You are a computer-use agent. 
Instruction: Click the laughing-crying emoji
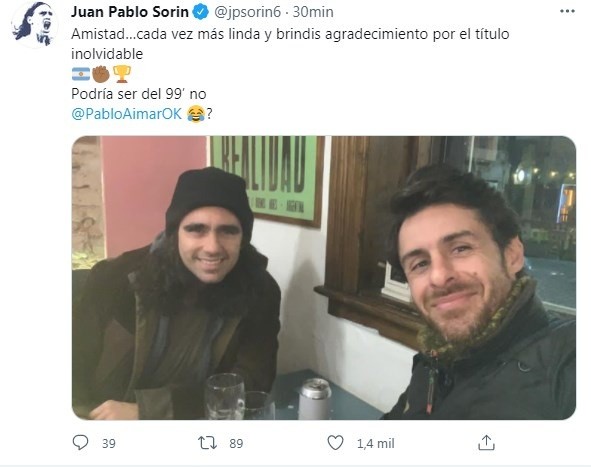click(196, 114)
